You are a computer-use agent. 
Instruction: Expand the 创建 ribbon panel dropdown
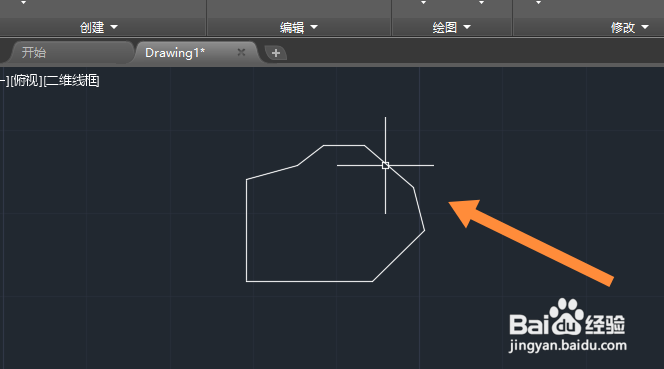coord(98,28)
